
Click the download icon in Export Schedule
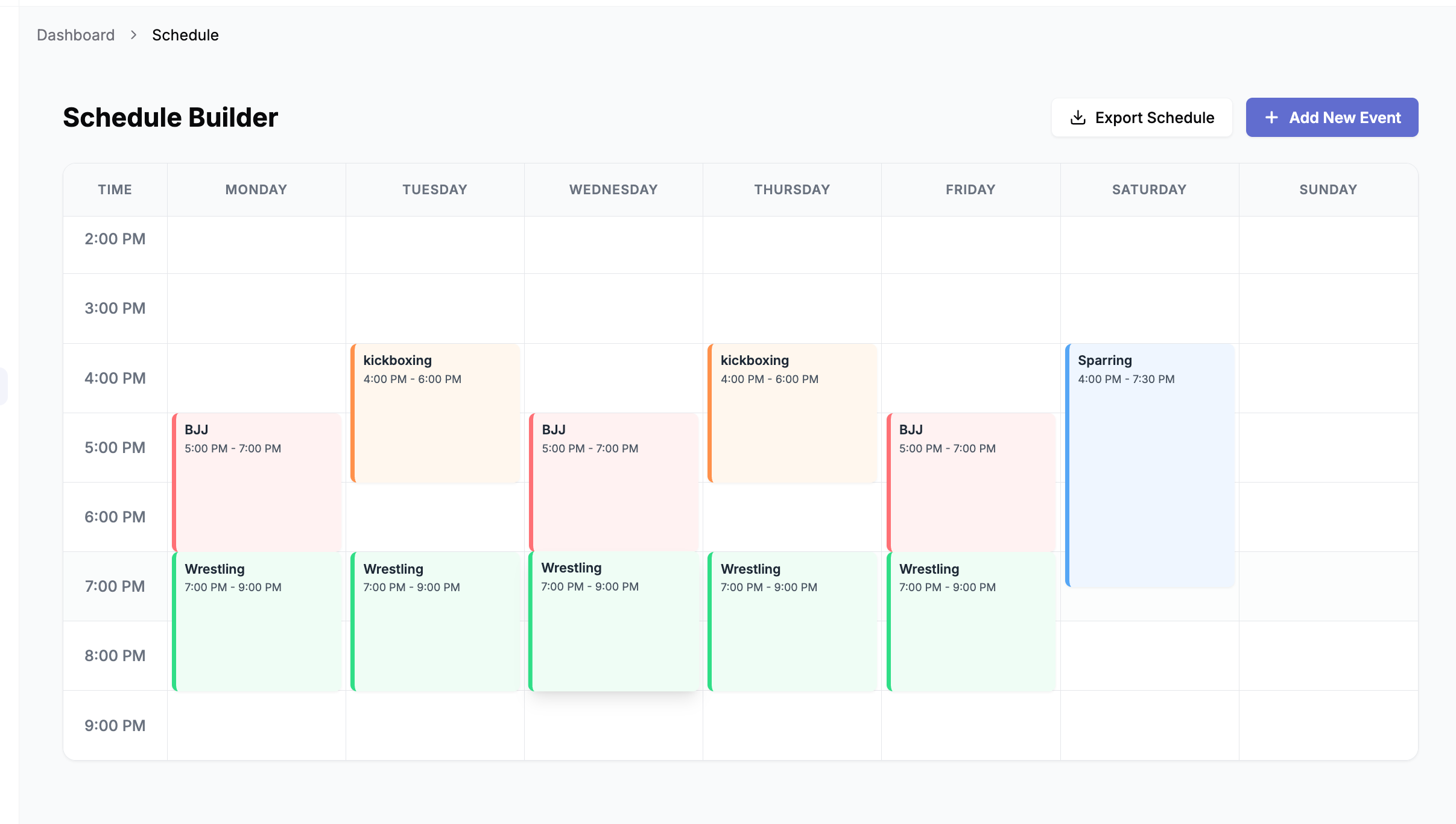pyautogui.click(x=1078, y=118)
